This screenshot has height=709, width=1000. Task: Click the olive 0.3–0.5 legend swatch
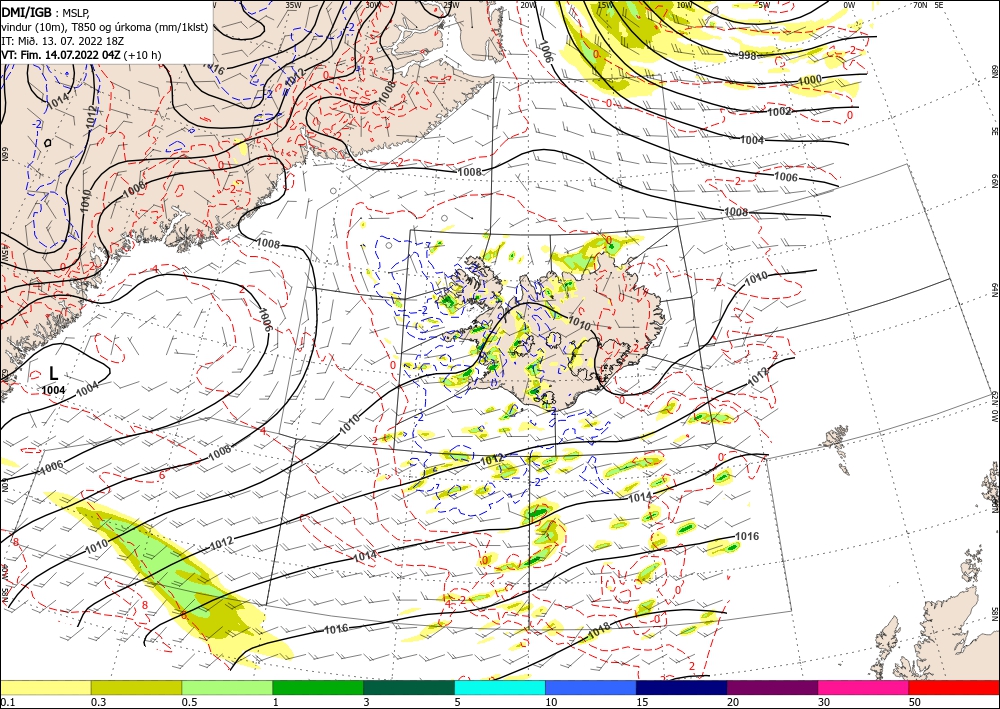(136, 687)
